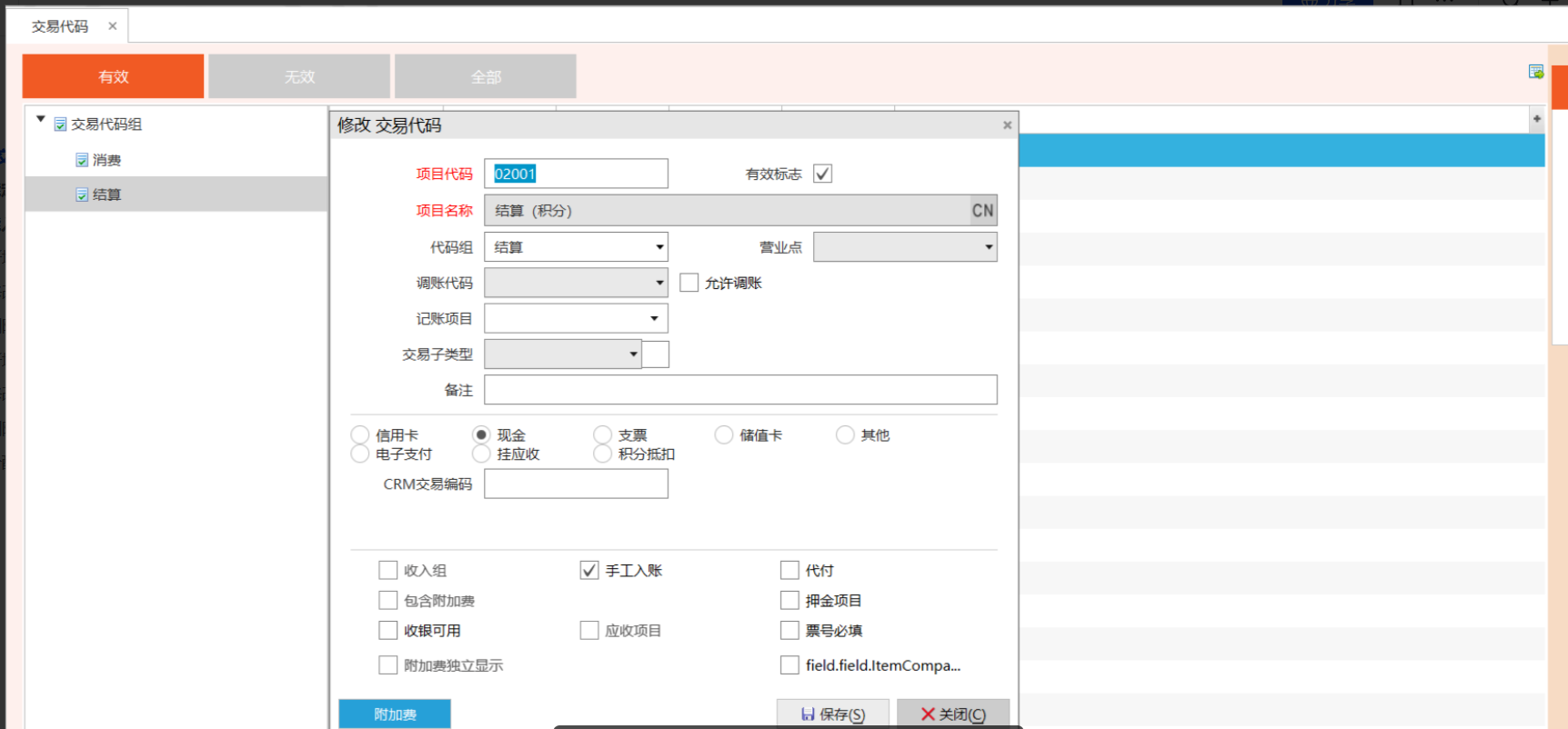Screen dimensions: 1568x729
Task: Toggle the 有效标志 checkbox
Action: pyautogui.click(x=822, y=174)
